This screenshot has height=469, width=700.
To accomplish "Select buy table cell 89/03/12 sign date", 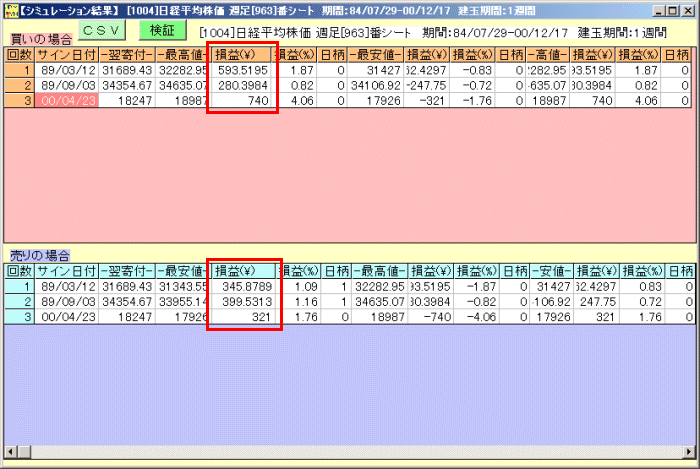I will point(67,71).
